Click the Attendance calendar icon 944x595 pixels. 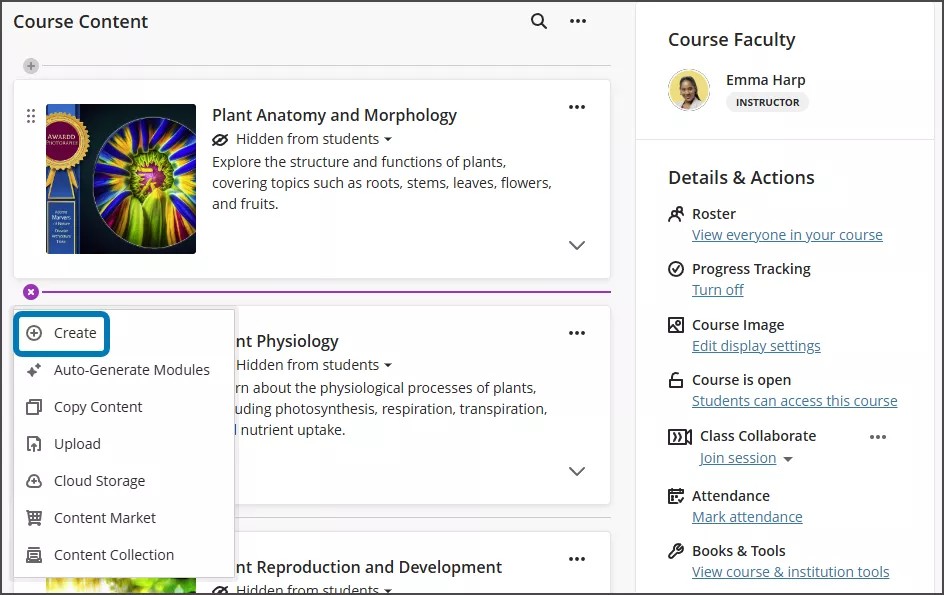click(x=675, y=495)
